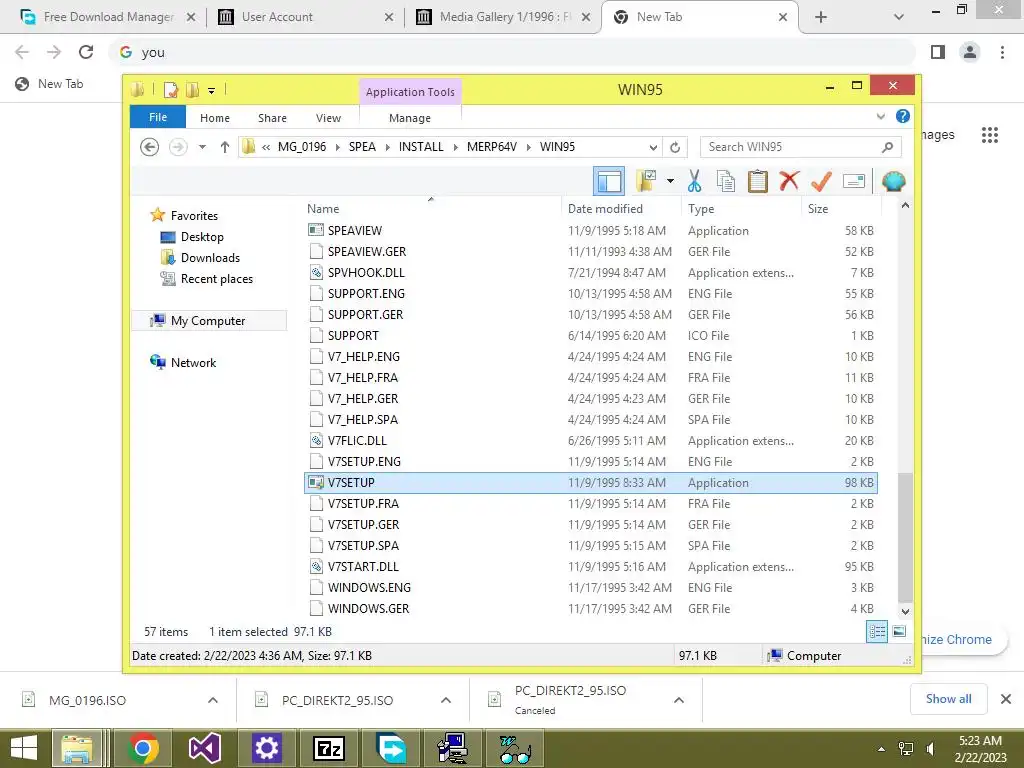Click the orange checkmark icon
This screenshot has width=1024, height=768.
(x=821, y=181)
